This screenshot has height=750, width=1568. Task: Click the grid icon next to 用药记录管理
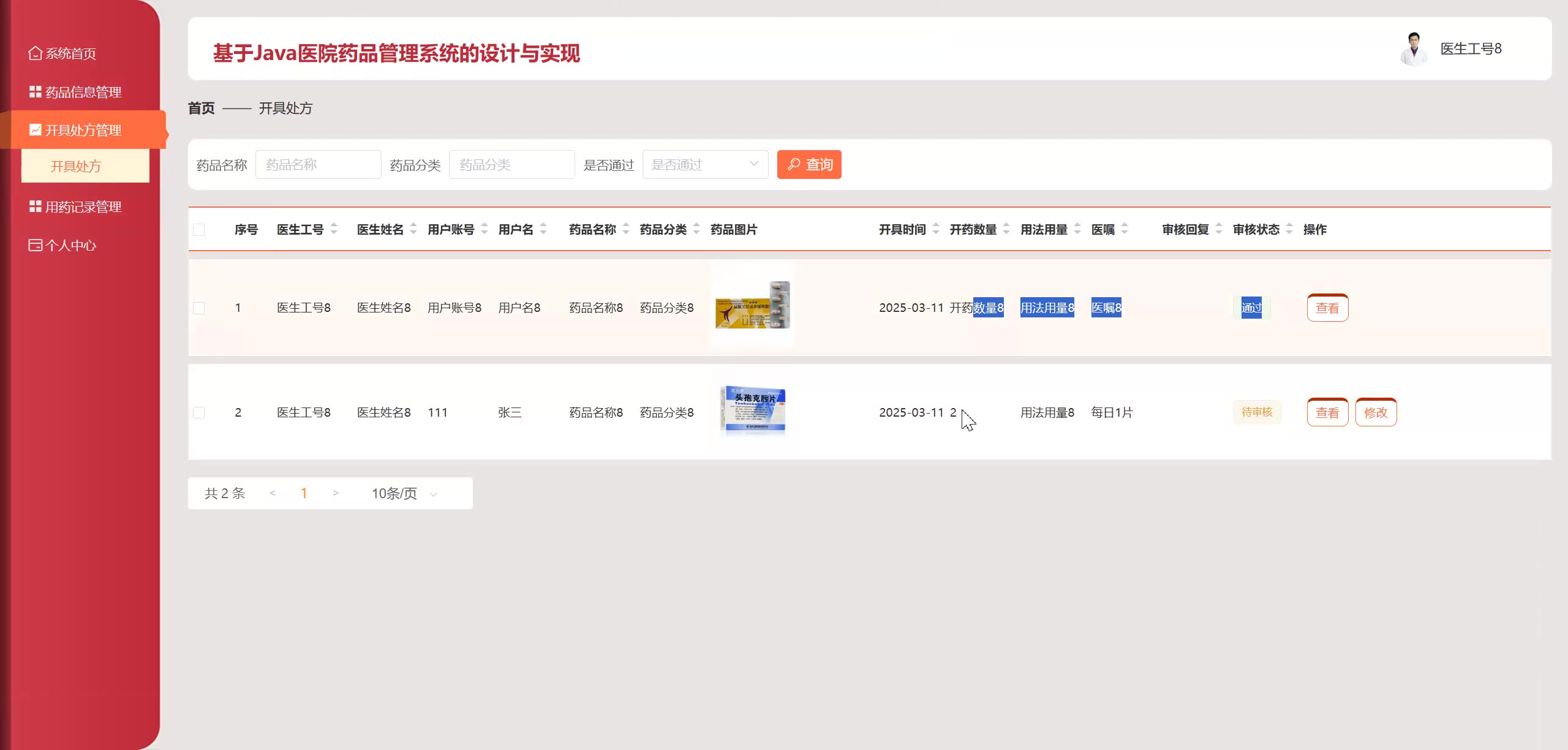pyautogui.click(x=35, y=206)
